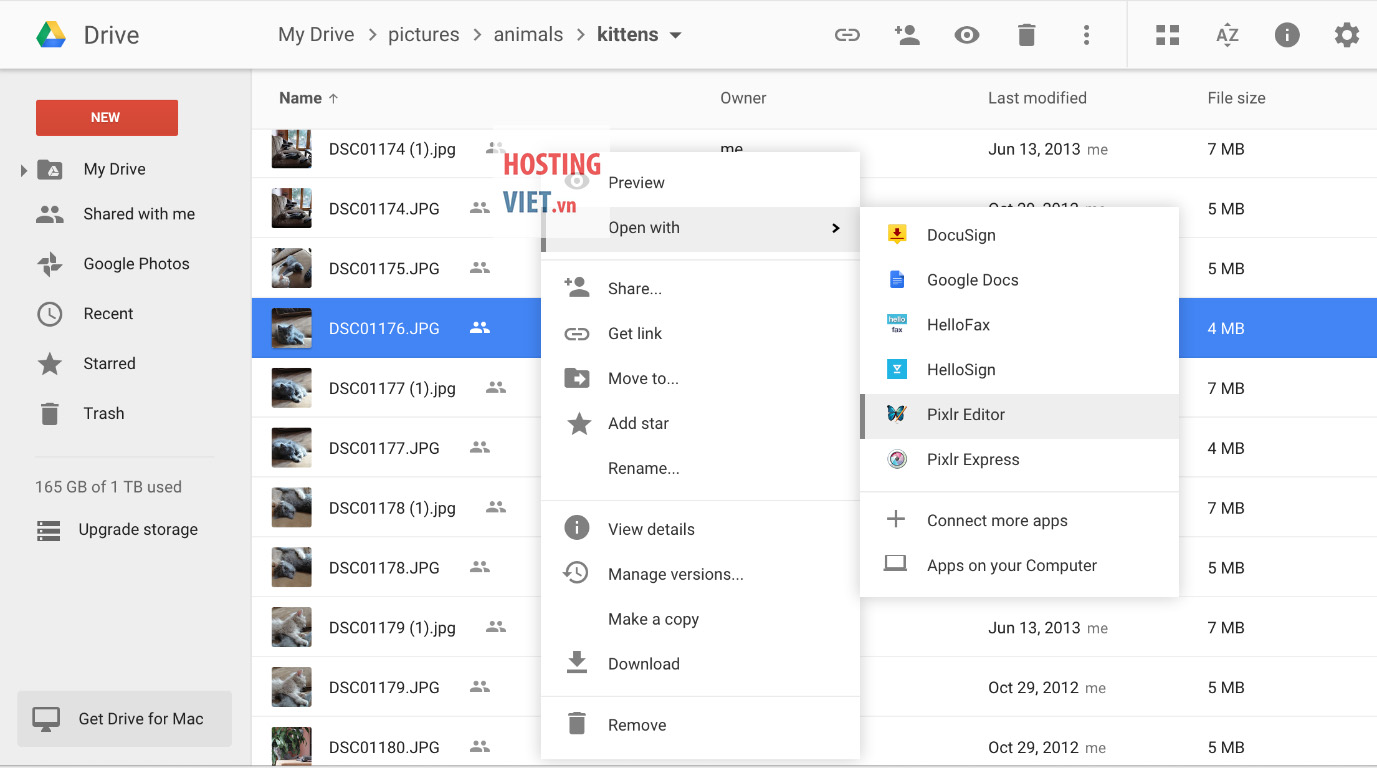Select Get link in context menu
Screen dimensions: 1377x768
pyautogui.click(x=700, y=334)
